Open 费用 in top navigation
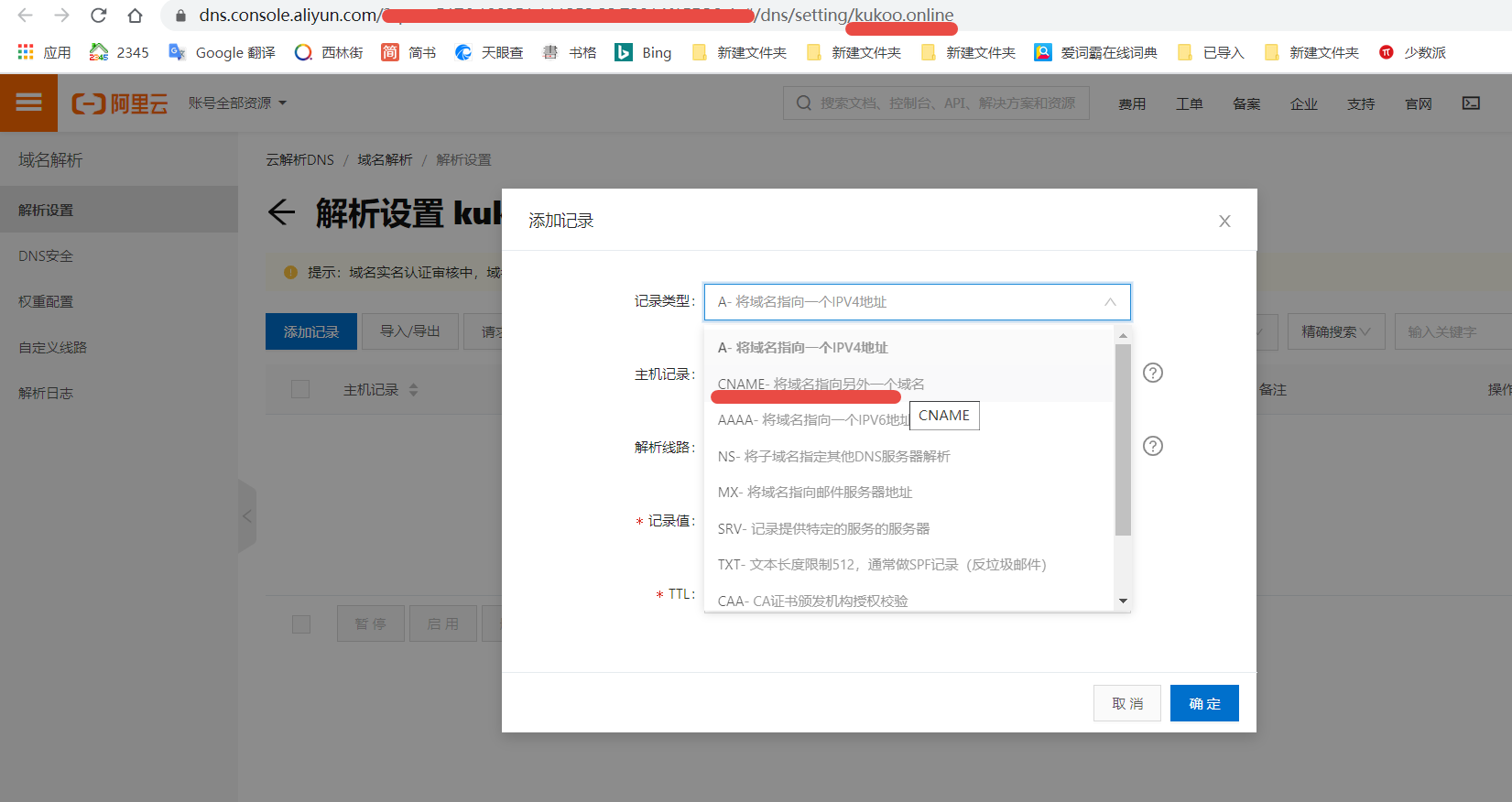This screenshot has height=802, width=1512. pyautogui.click(x=1132, y=103)
